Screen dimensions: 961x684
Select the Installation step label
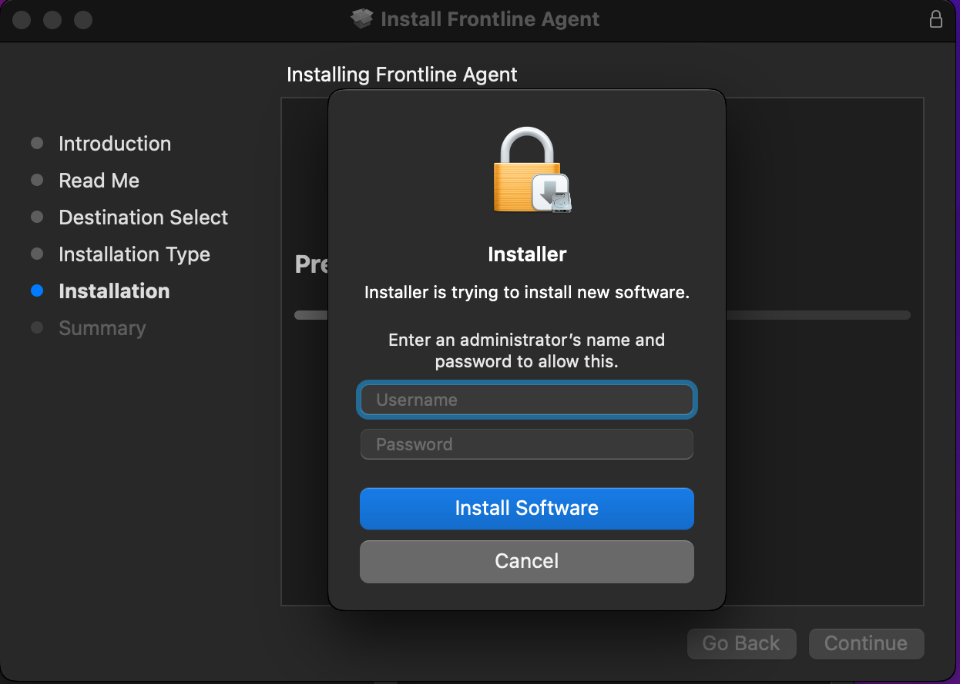114,291
